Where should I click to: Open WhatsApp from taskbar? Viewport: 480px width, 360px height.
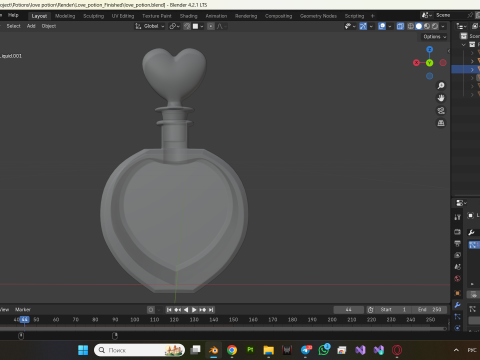(x=324, y=350)
